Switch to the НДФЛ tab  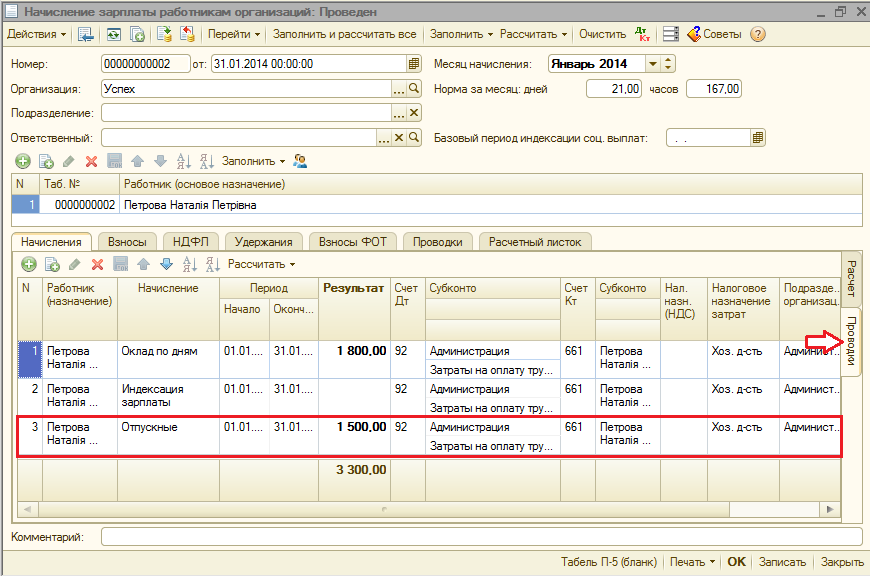190,242
